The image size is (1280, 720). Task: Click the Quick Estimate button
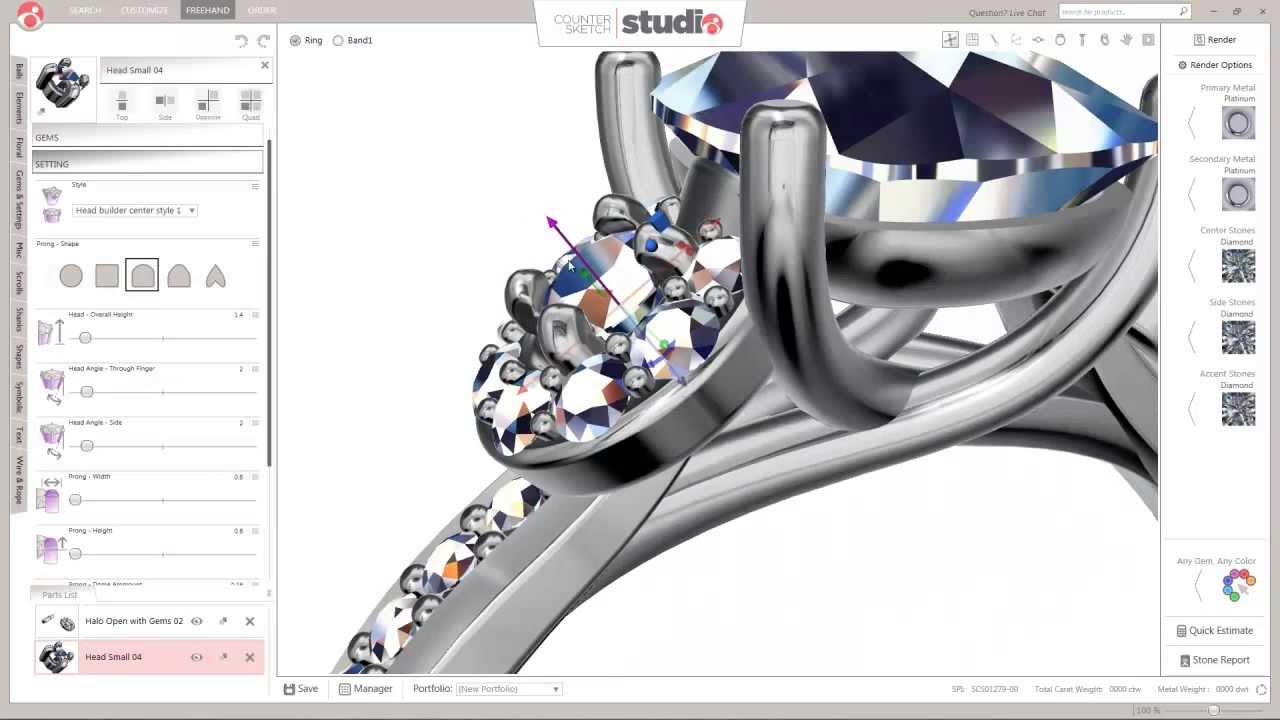[1214, 630]
